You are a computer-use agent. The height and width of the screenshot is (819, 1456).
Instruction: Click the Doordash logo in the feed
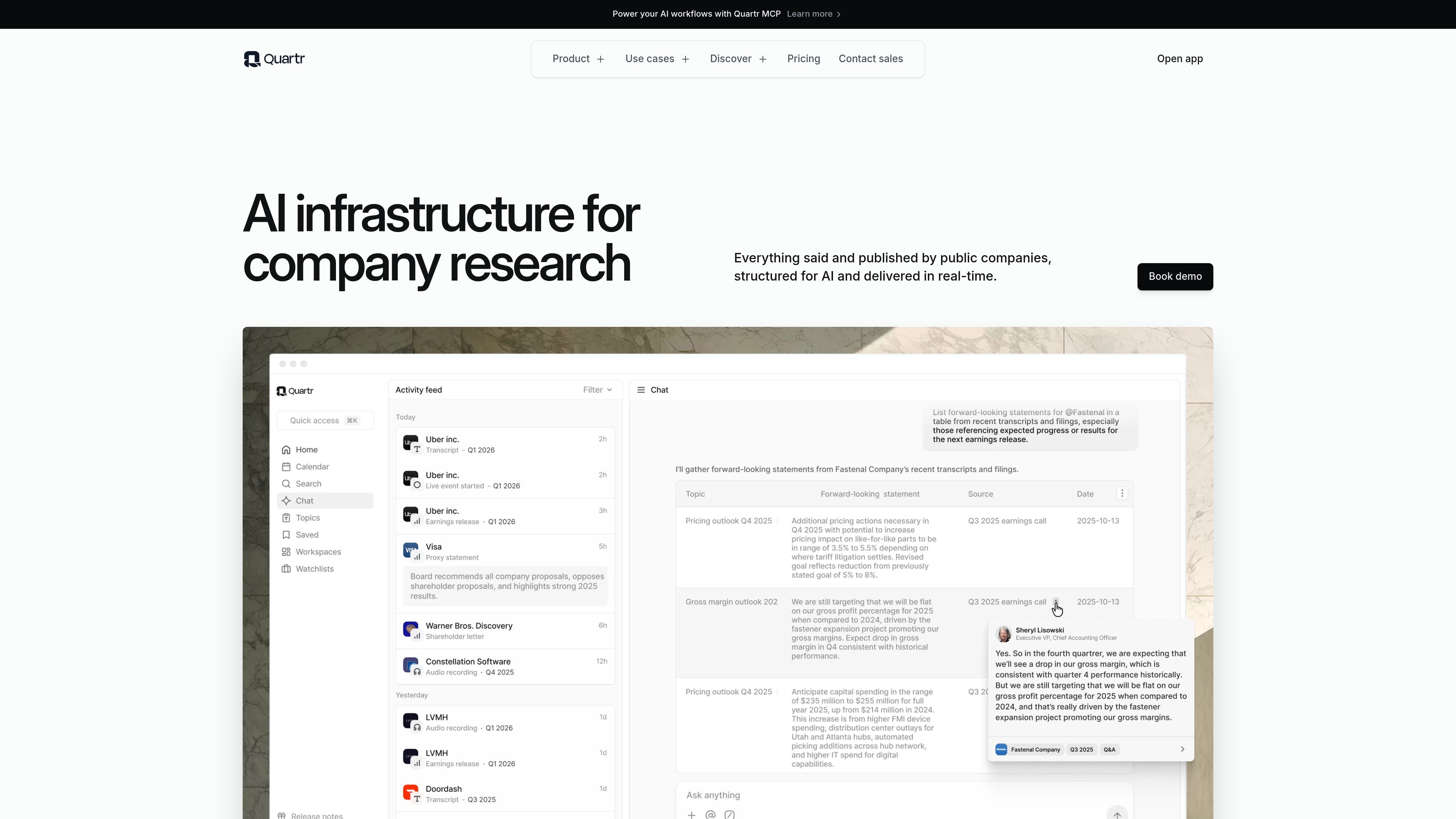[411, 792]
